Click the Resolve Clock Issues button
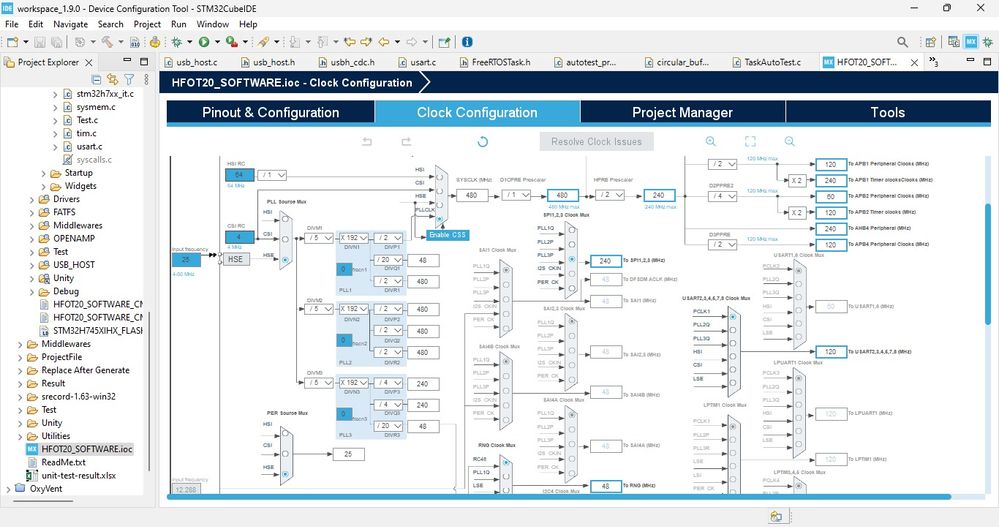The width and height of the screenshot is (999, 527). 596,141
